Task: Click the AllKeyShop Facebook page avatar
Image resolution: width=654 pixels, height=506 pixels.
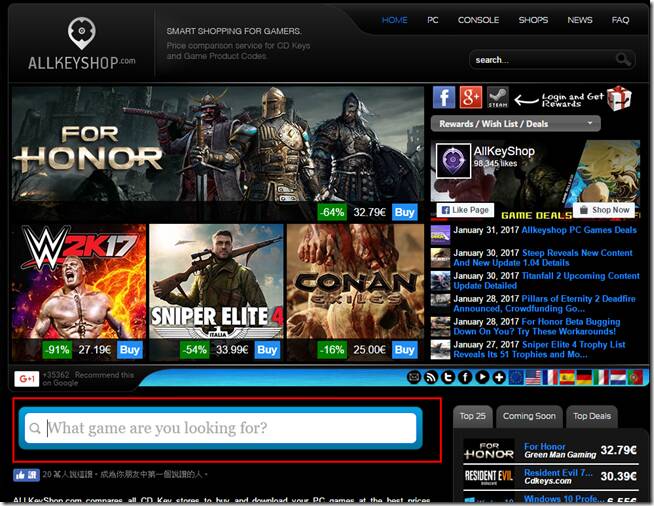Action: (453, 161)
